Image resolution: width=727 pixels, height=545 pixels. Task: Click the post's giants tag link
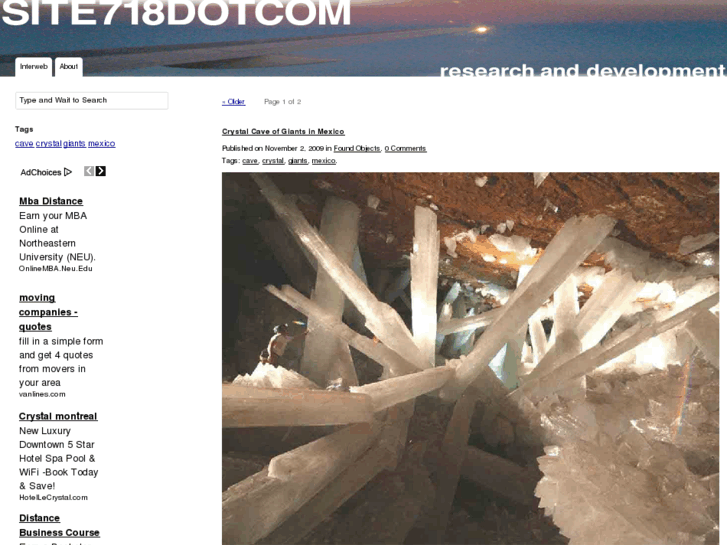pyautogui.click(x=298, y=160)
